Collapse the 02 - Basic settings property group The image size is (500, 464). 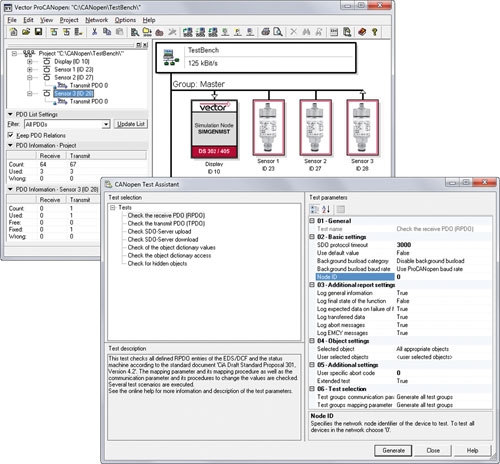click(x=312, y=237)
